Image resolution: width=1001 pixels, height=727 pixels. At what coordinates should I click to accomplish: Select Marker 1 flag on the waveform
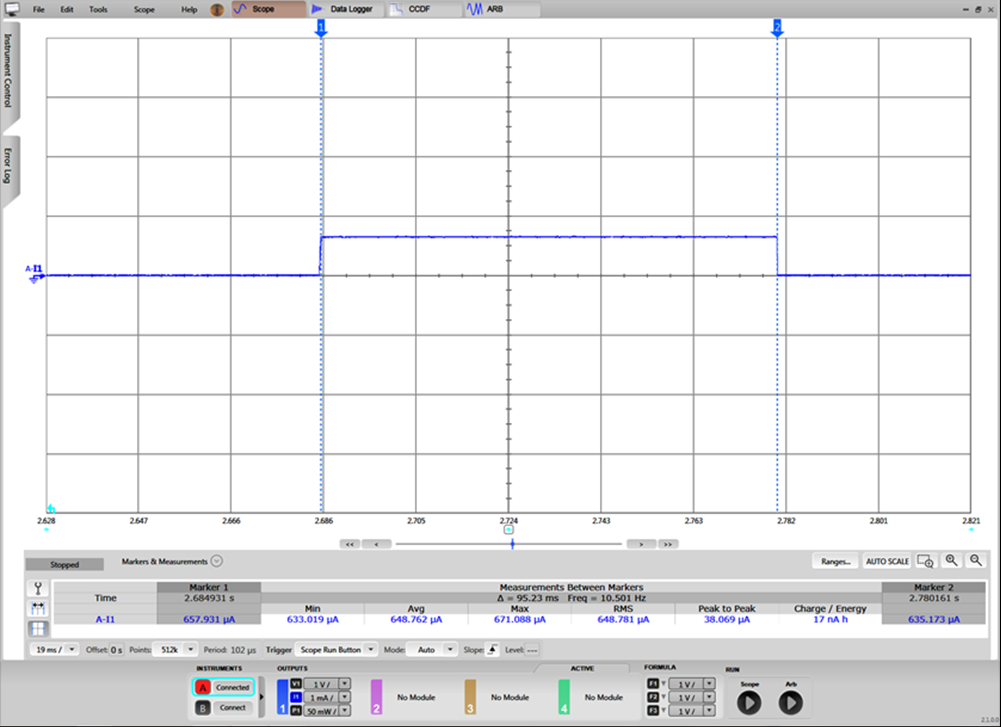point(321,25)
